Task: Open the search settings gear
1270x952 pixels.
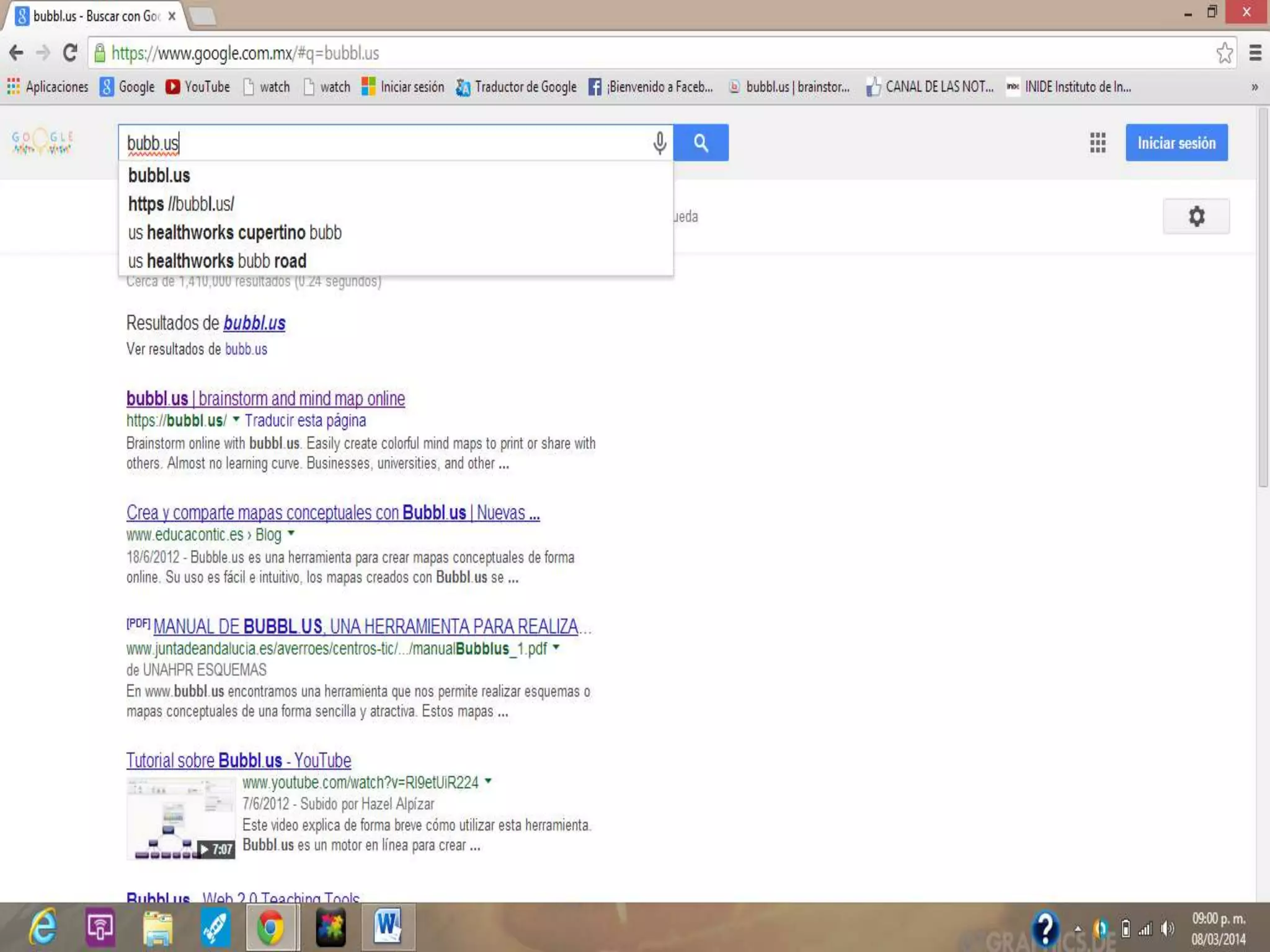Action: click(1196, 216)
